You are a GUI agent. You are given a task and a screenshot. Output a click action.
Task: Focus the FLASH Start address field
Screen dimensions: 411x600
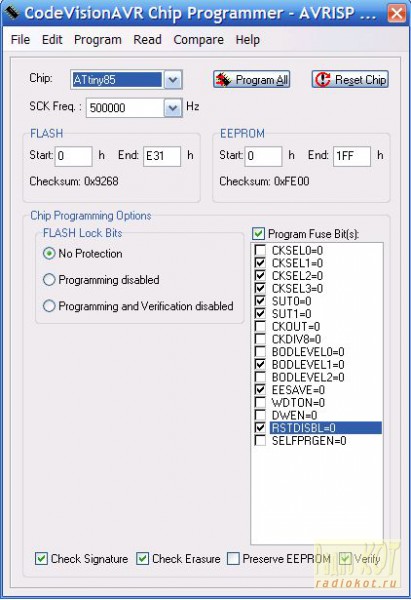coord(73,156)
